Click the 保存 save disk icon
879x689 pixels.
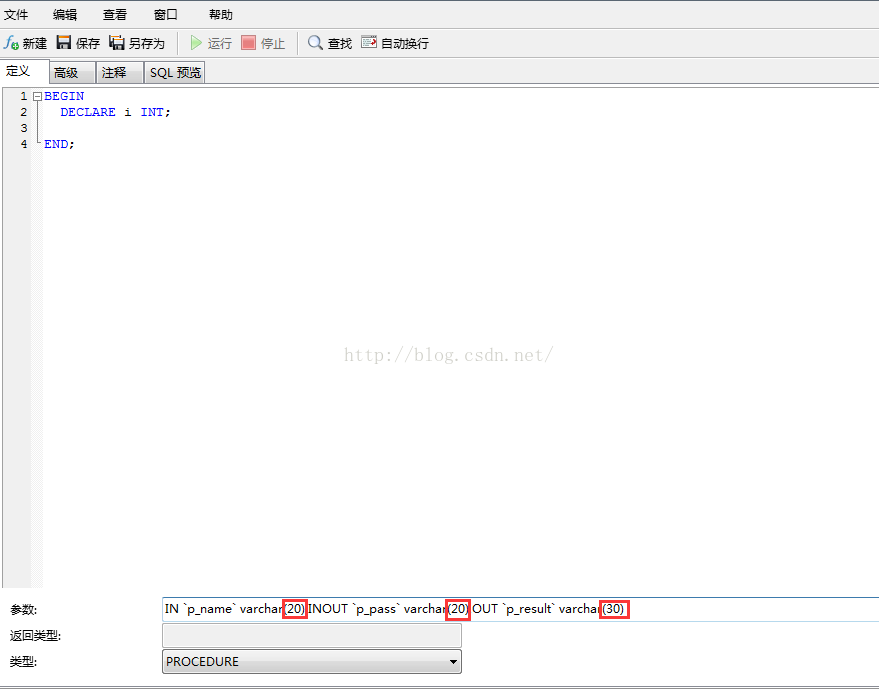click(x=64, y=43)
